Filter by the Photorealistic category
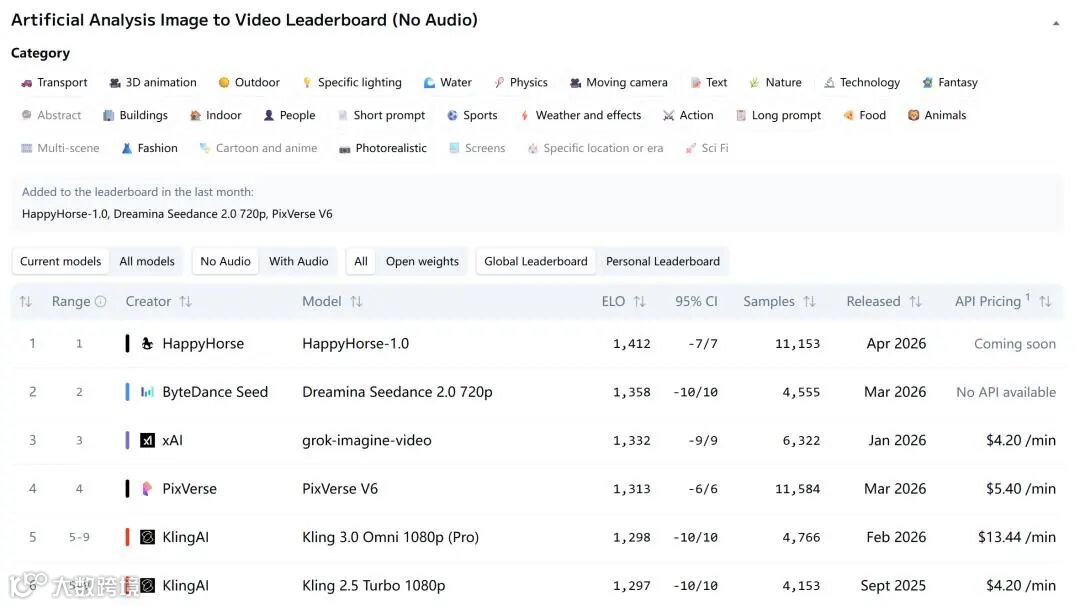 [383, 148]
